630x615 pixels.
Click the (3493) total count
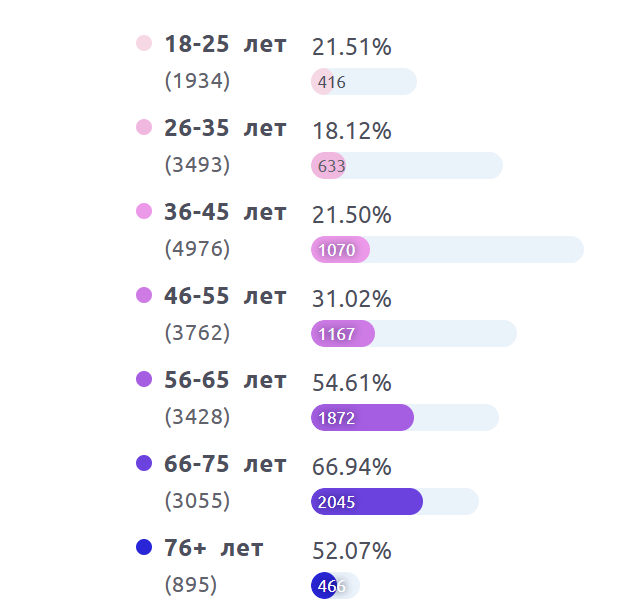coord(197,164)
